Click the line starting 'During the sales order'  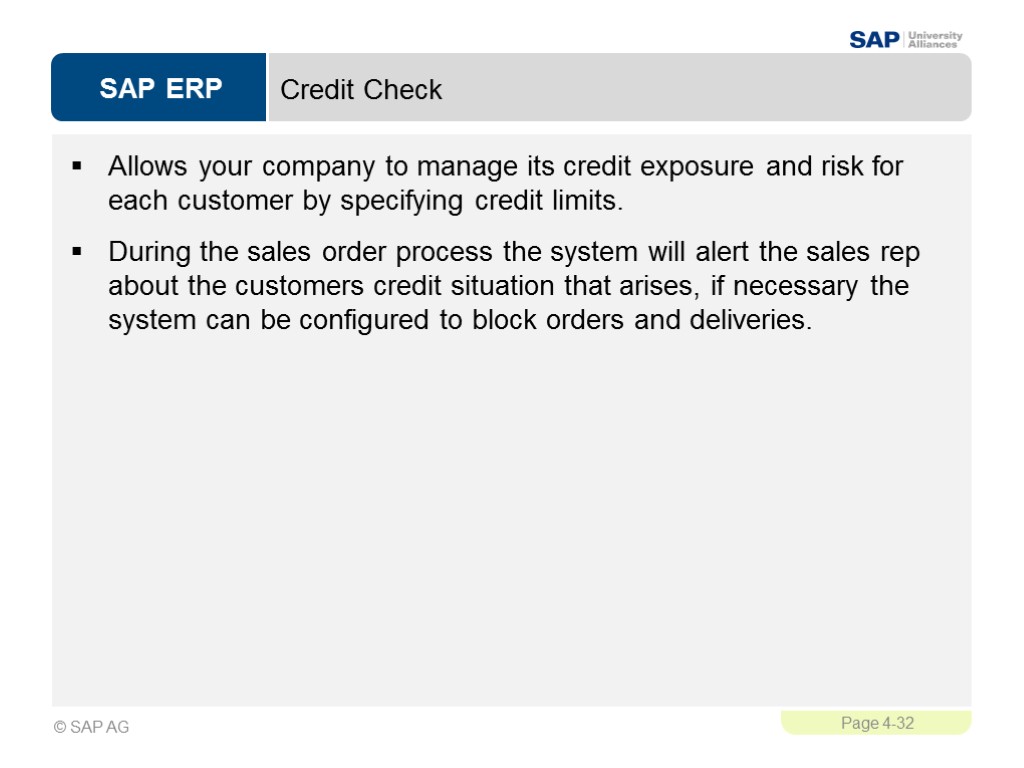tap(513, 252)
